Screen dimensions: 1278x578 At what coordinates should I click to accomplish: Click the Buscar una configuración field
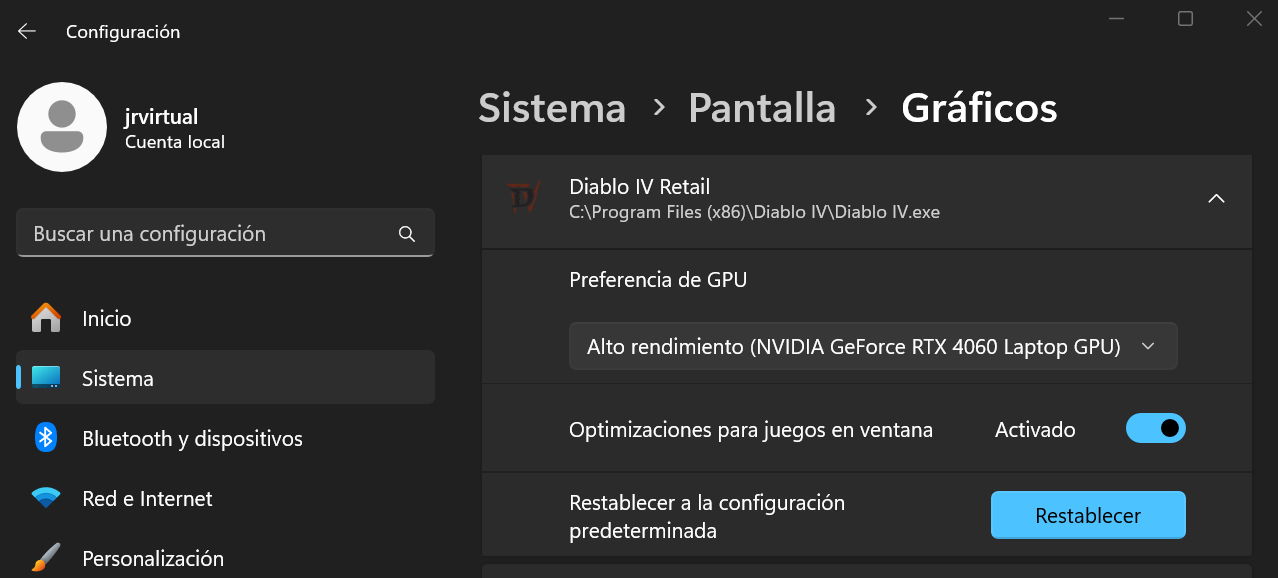pos(210,234)
